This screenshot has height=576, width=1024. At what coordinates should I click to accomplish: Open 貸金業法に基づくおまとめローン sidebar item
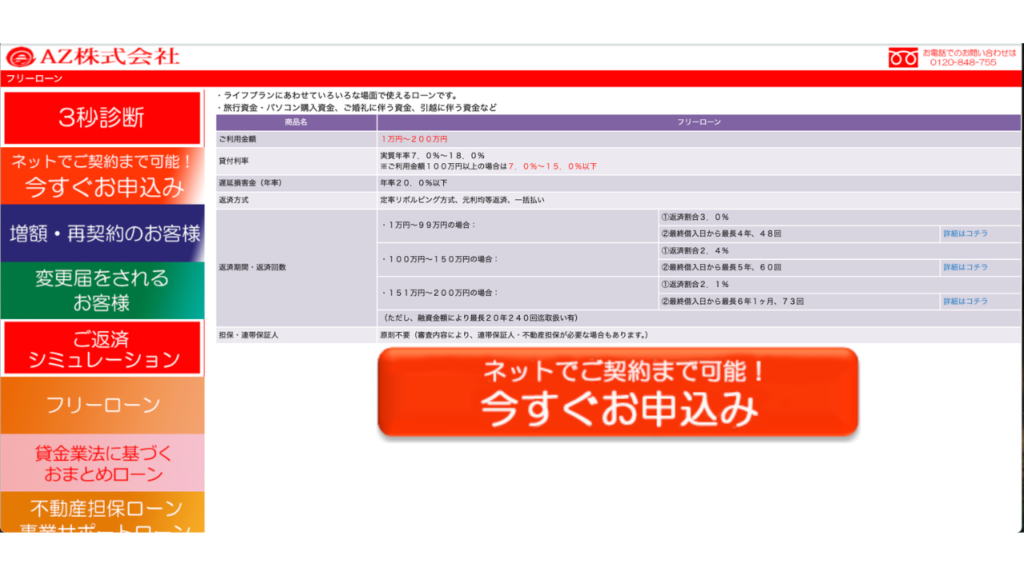[102, 463]
